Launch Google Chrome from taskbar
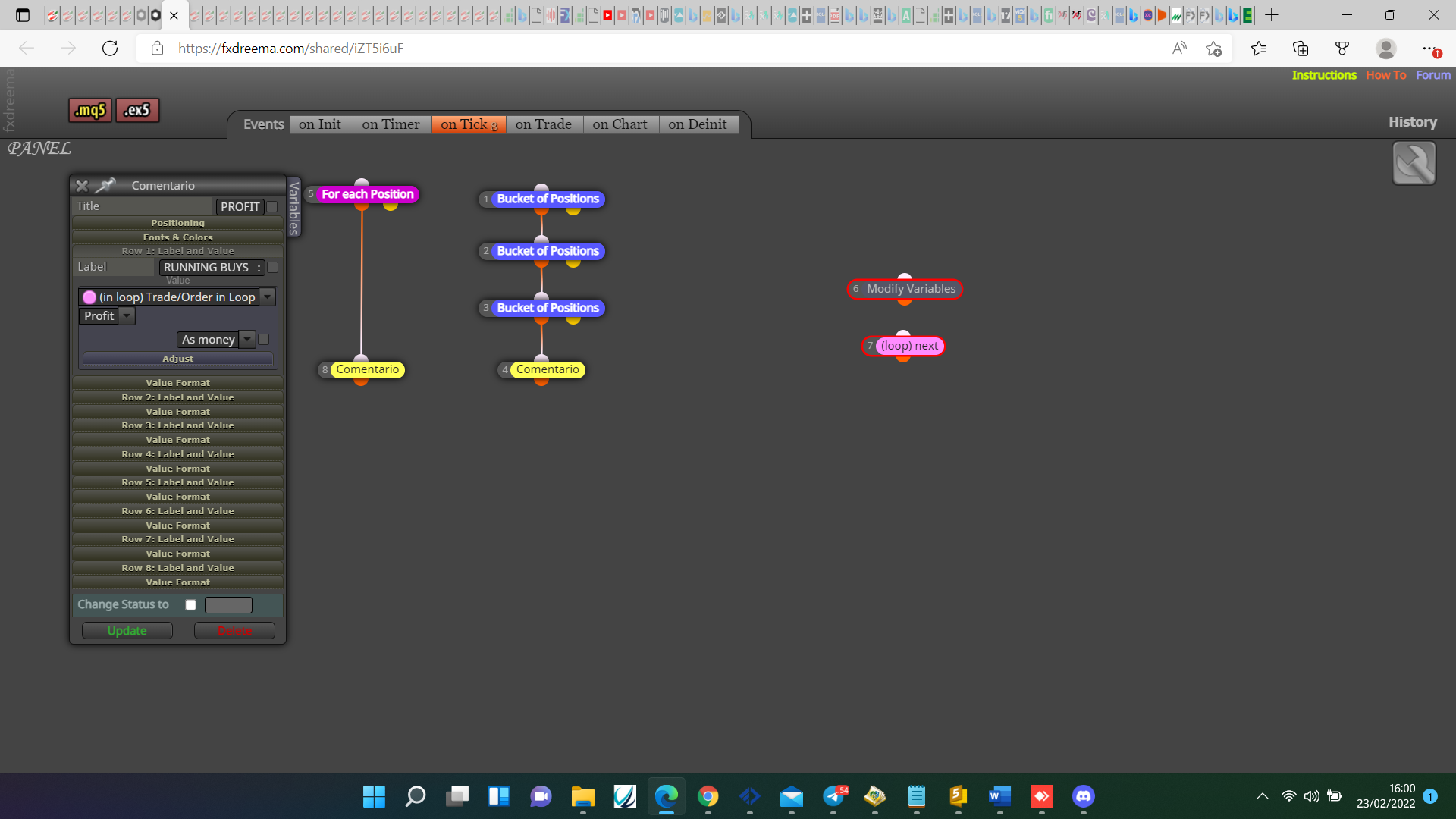The image size is (1456, 819). point(708,796)
